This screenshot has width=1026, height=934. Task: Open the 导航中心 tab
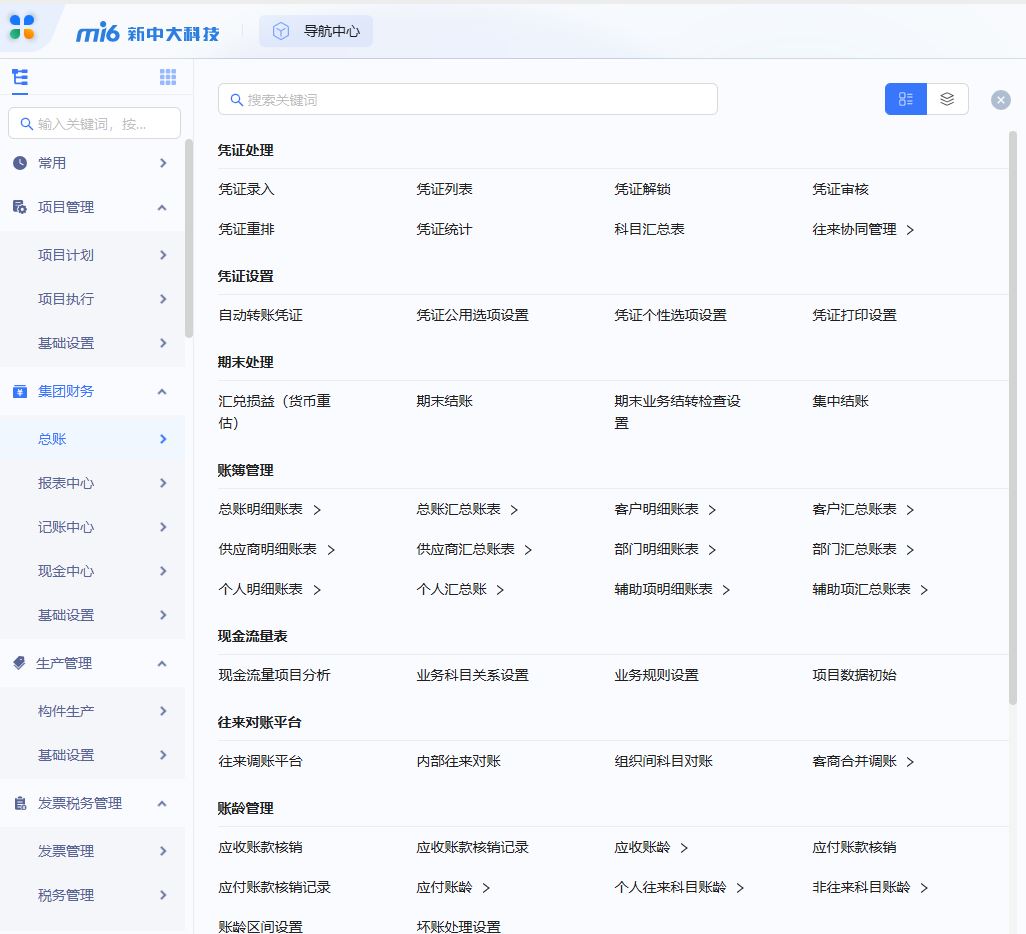click(x=317, y=31)
